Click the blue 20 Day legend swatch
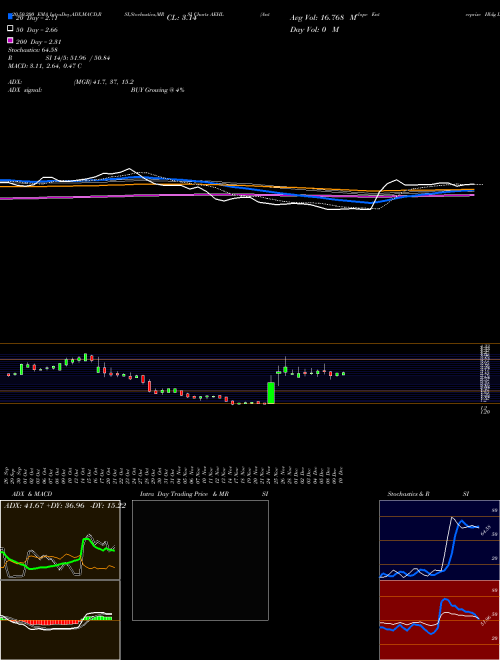500x660 pixels. (10, 17)
